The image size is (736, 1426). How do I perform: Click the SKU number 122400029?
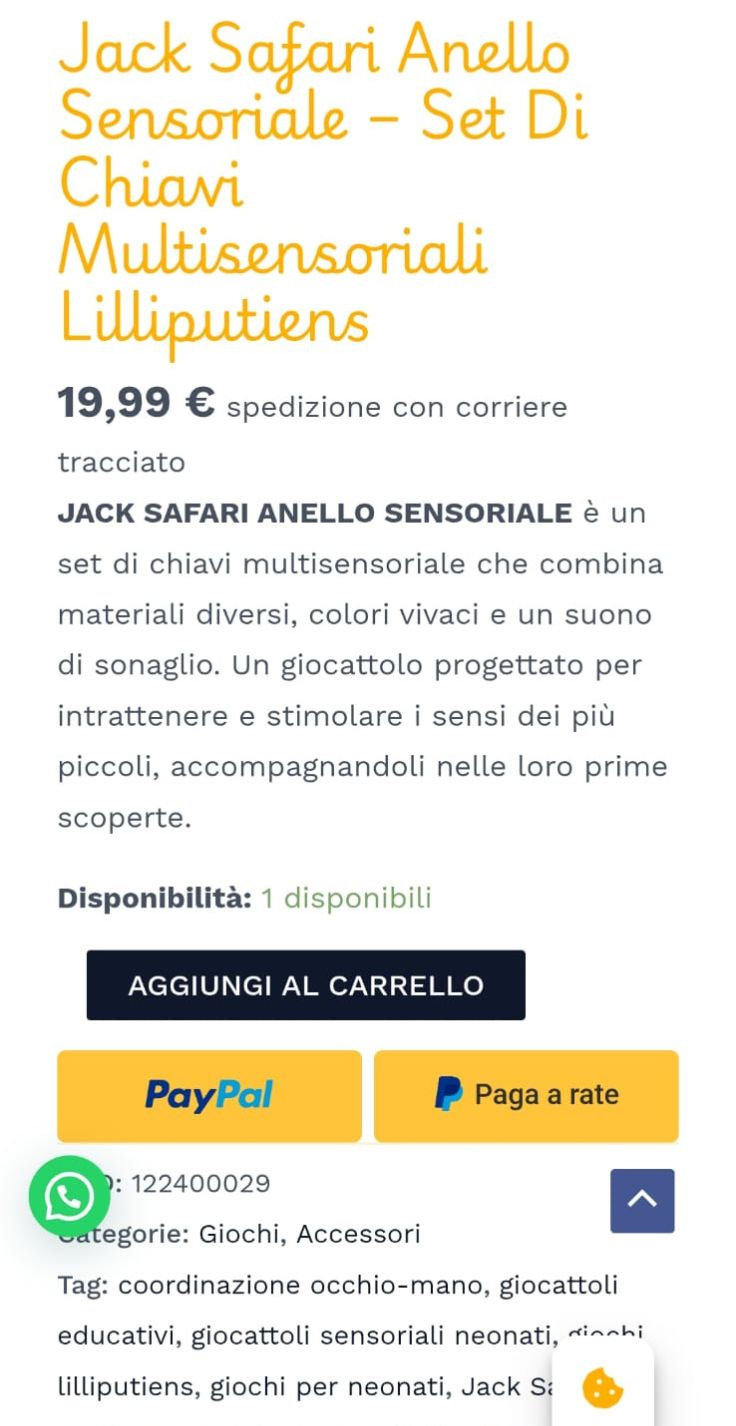[x=200, y=1184]
